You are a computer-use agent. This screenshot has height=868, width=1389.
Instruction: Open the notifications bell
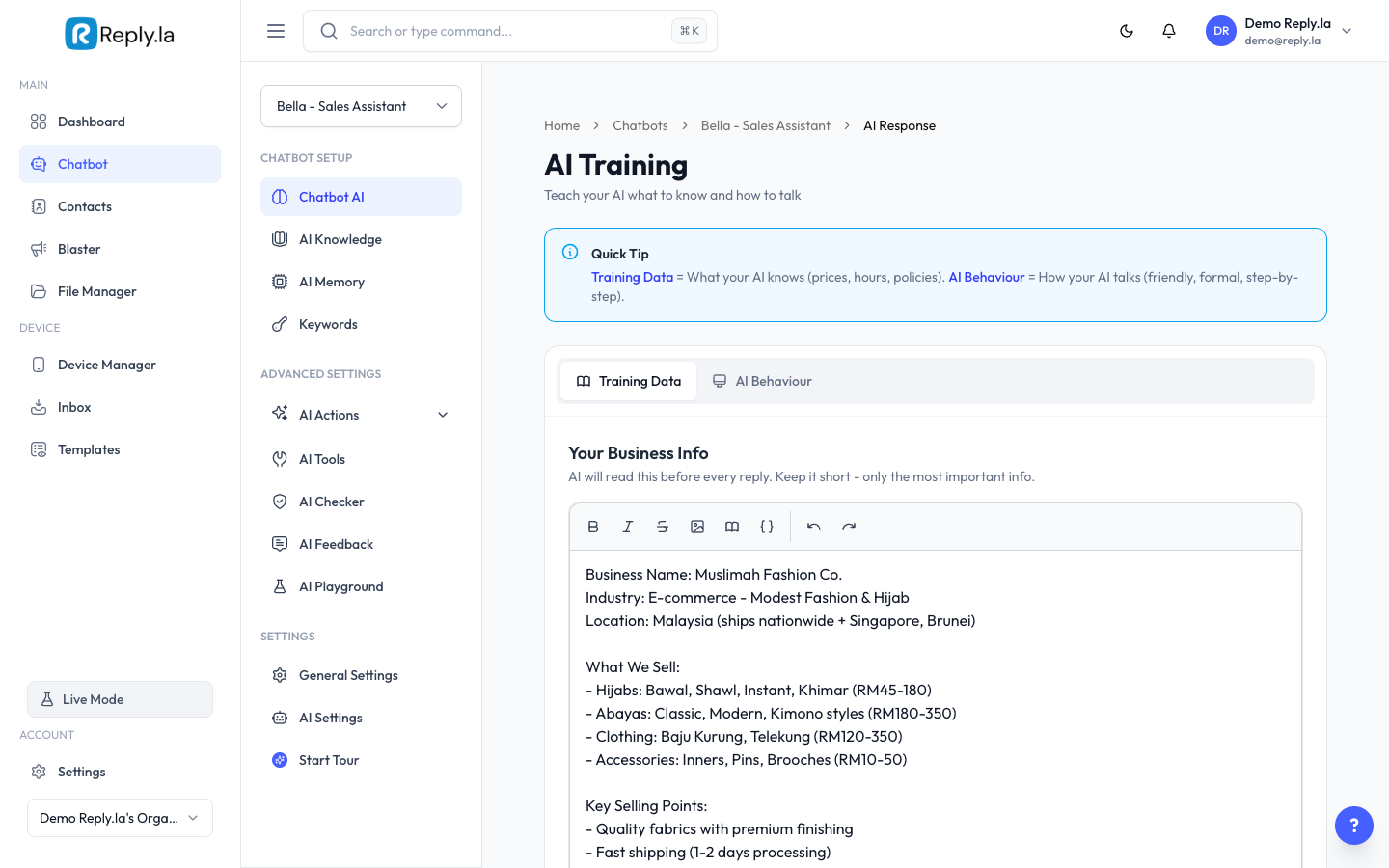coord(1169,31)
